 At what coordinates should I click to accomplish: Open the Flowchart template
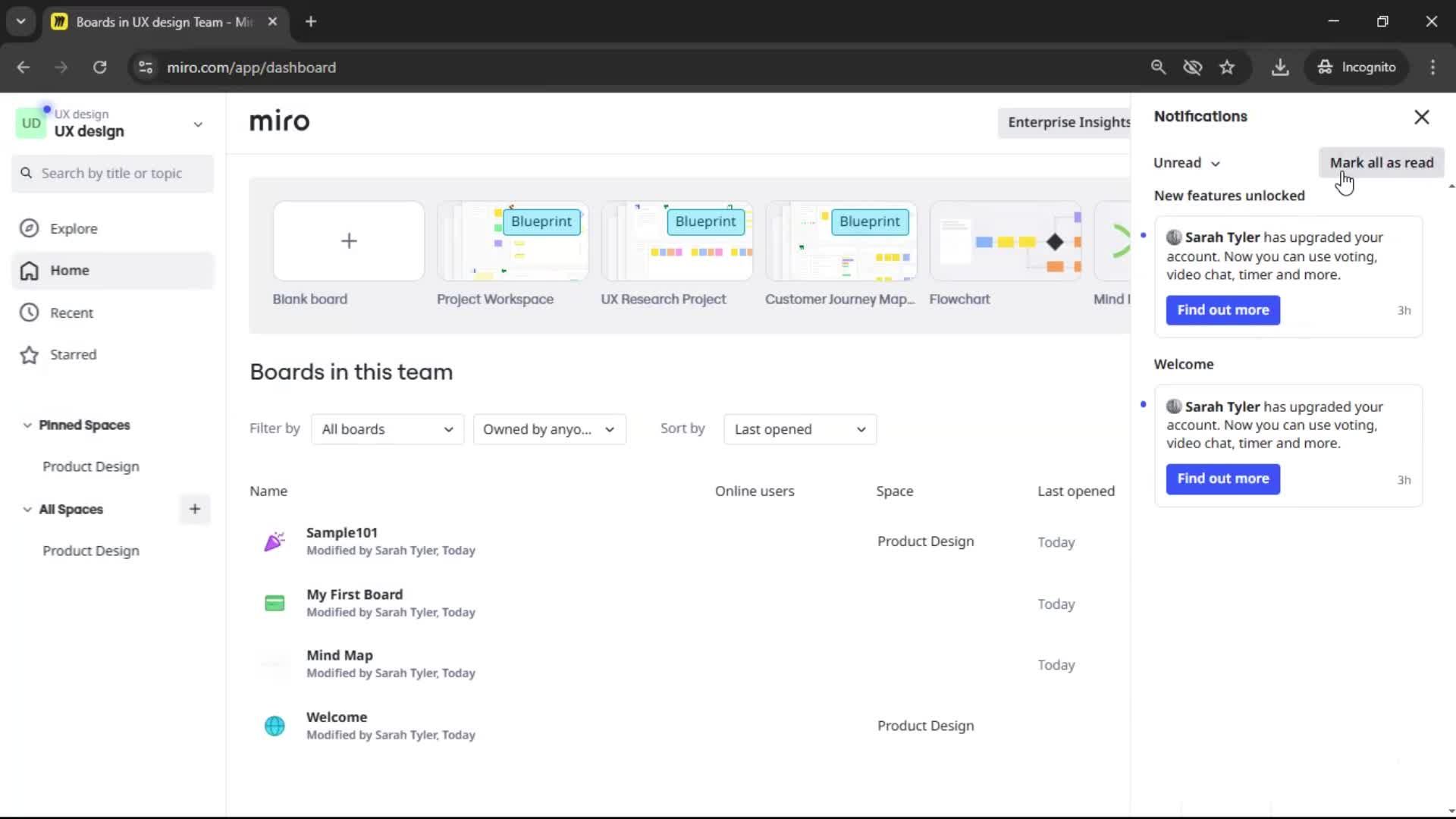[x=1006, y=241]
